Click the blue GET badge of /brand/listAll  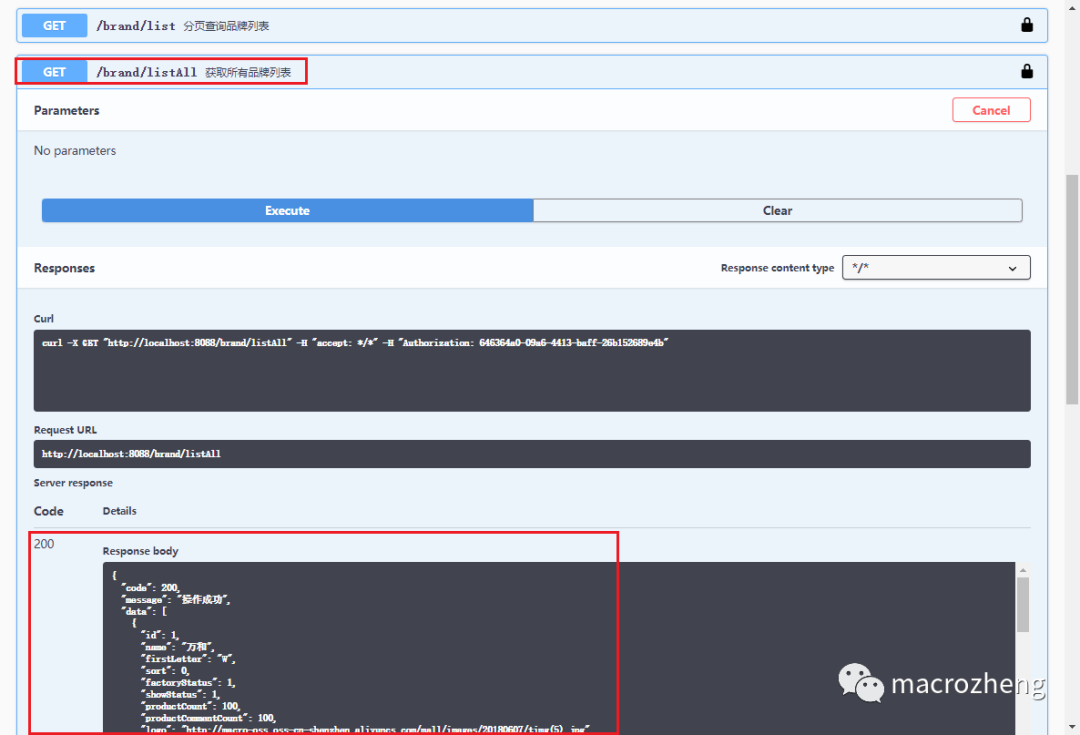coord(54,71)
